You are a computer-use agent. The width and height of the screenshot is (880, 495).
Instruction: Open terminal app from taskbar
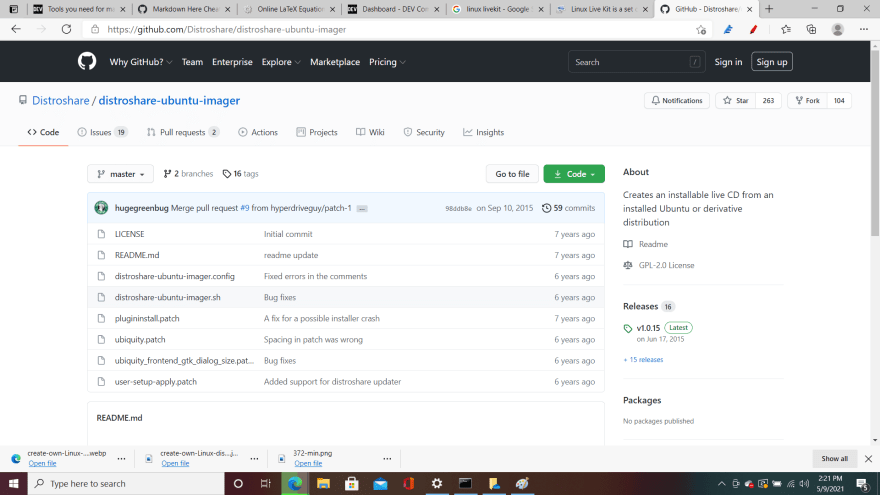(465, 483)
